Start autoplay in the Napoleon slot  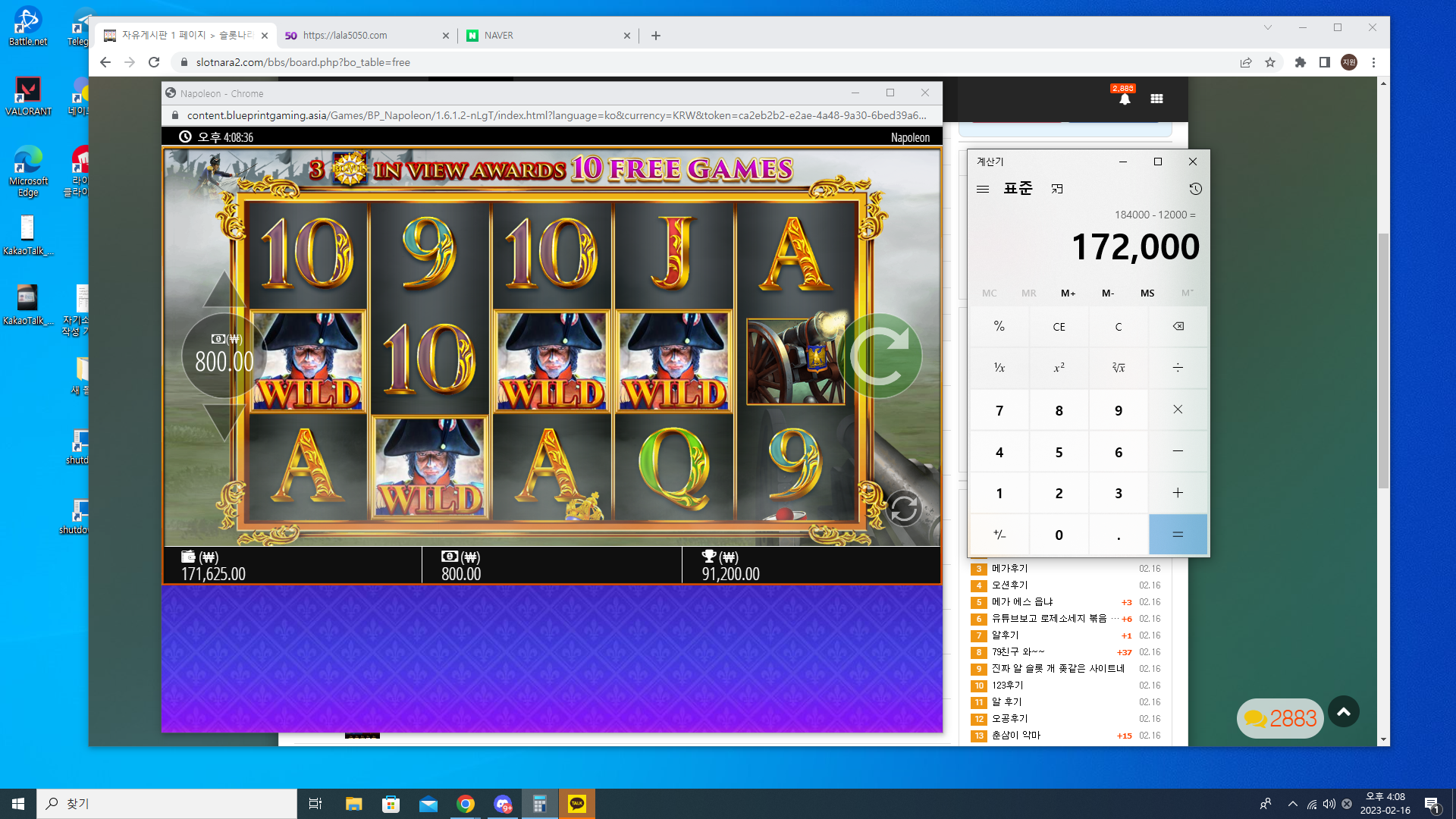point(903,508)
